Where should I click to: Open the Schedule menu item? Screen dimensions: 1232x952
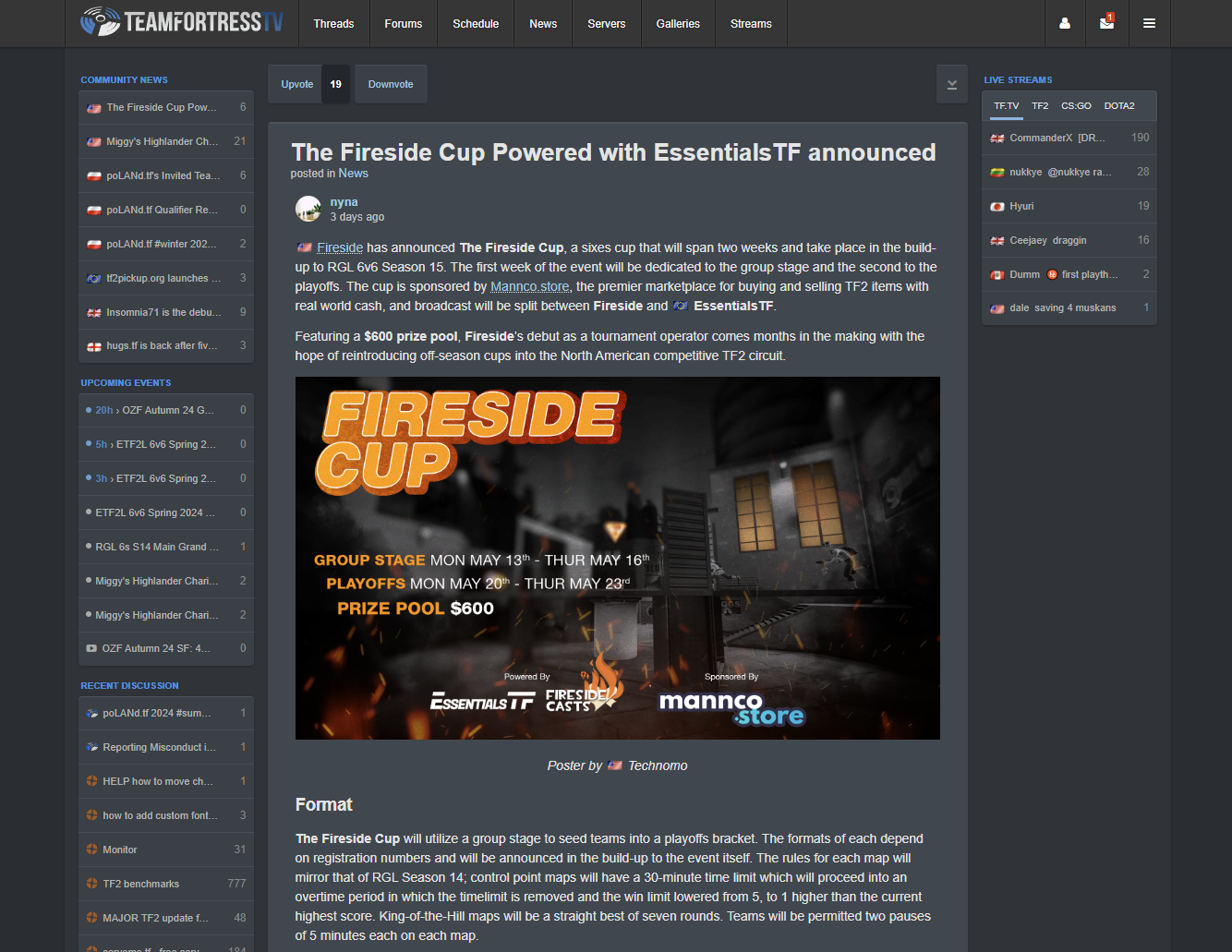[476, 23]
